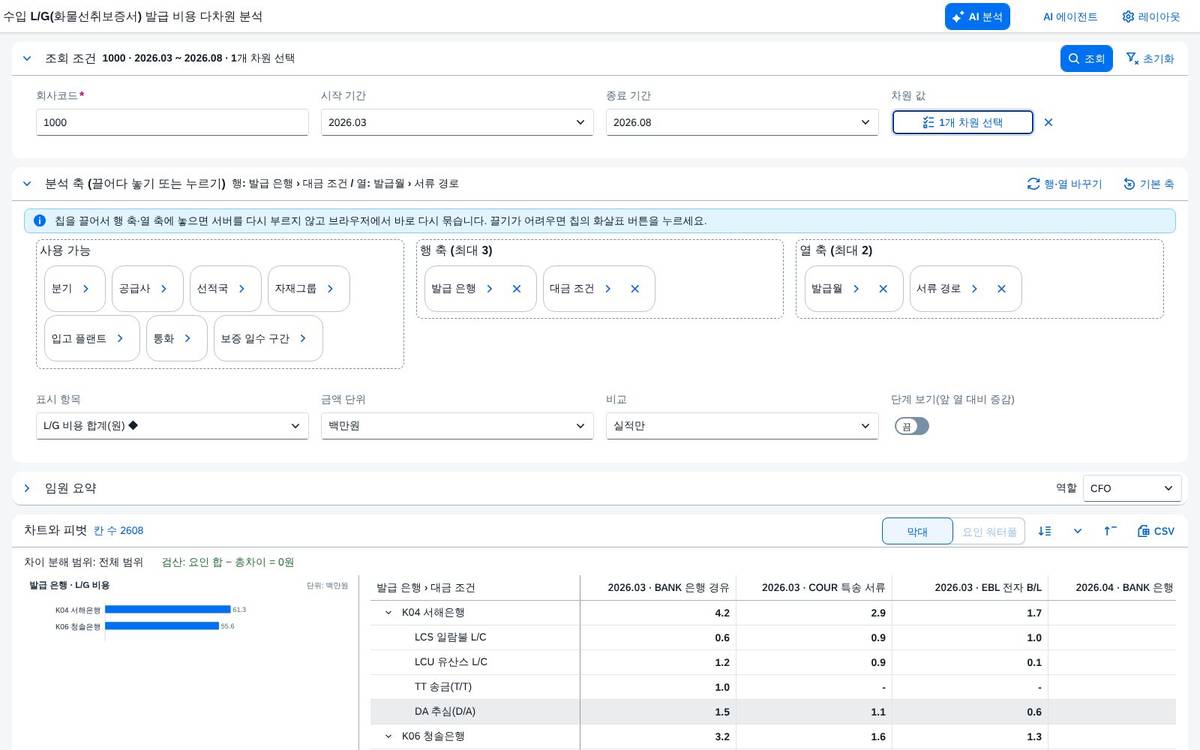The width and height of the screenshot is (1200, 750).
Task: Click the arrow on the 보증 일수 구간 chip
Action: [303, 338]
